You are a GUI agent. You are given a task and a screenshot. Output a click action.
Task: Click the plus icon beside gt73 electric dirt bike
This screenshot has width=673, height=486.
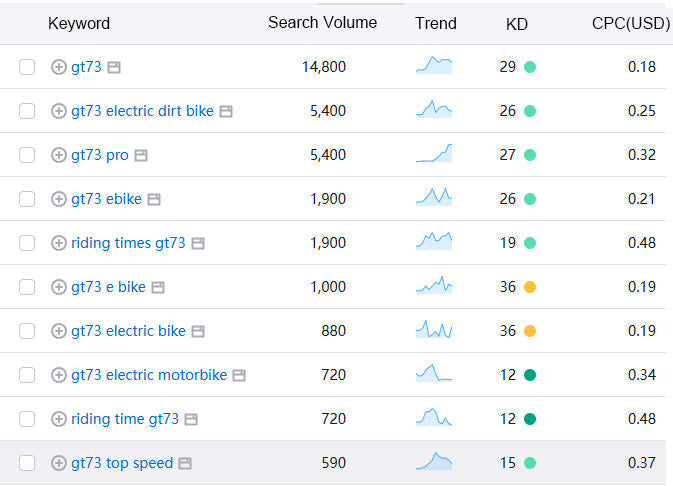(59, 111)
